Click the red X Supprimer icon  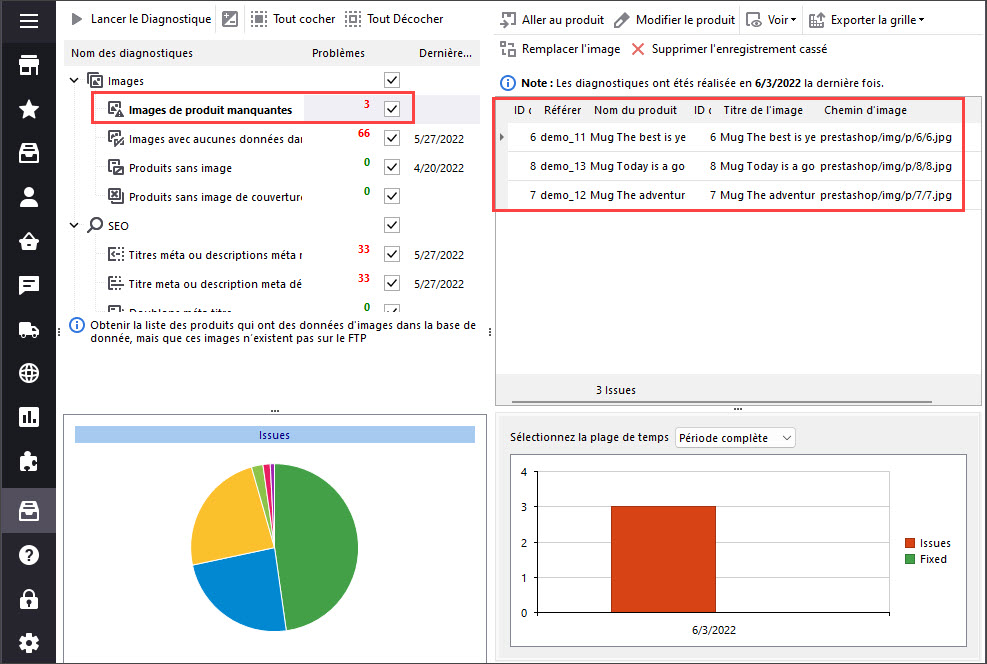point(638,49)
